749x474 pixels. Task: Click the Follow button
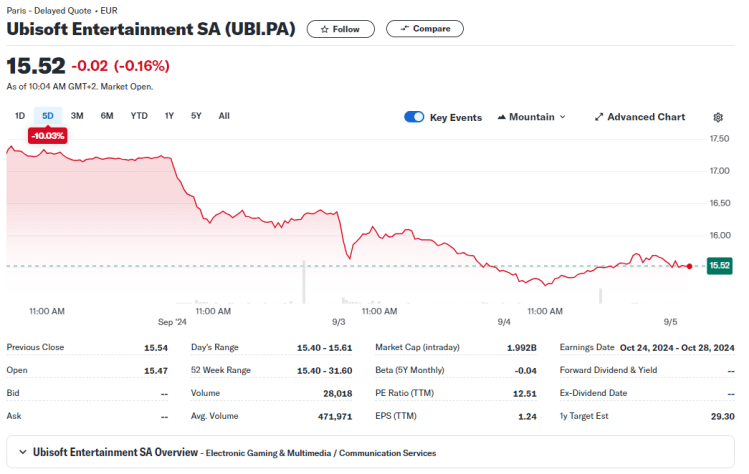(341, 29)
